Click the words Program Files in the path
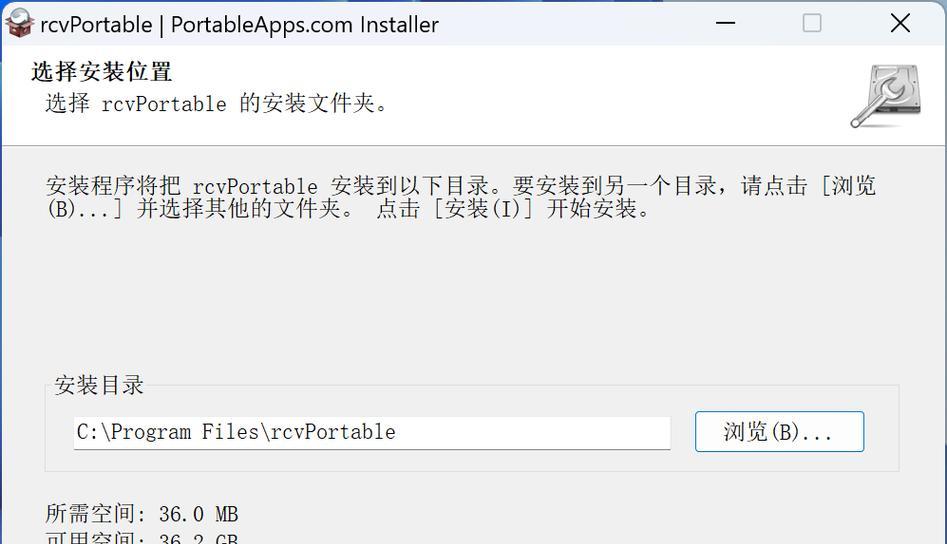The image size is (947, 544). 184,432
